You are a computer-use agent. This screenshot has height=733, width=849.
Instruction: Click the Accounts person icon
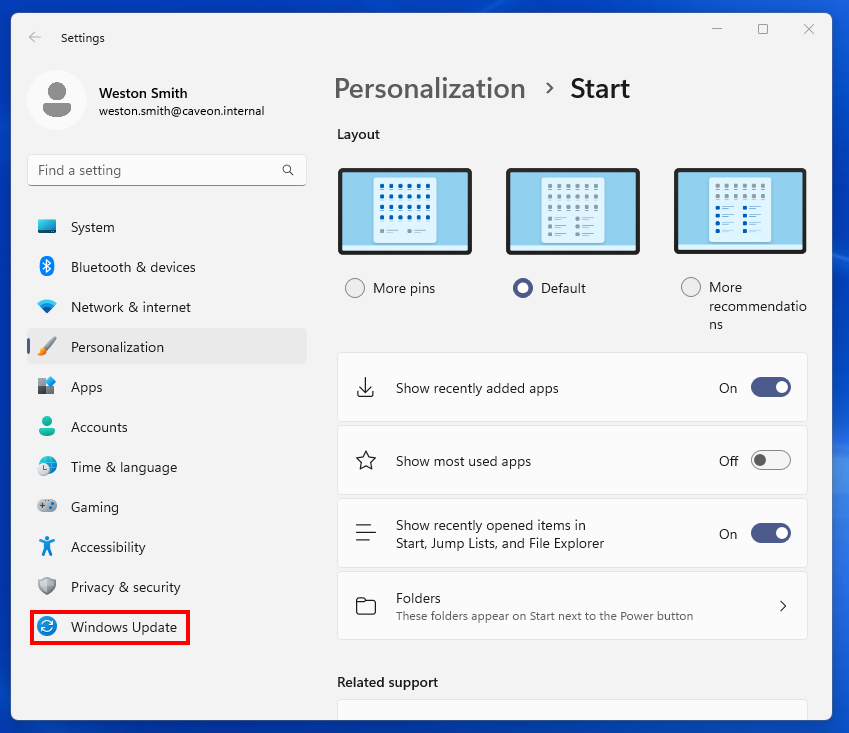click(47, 427)
